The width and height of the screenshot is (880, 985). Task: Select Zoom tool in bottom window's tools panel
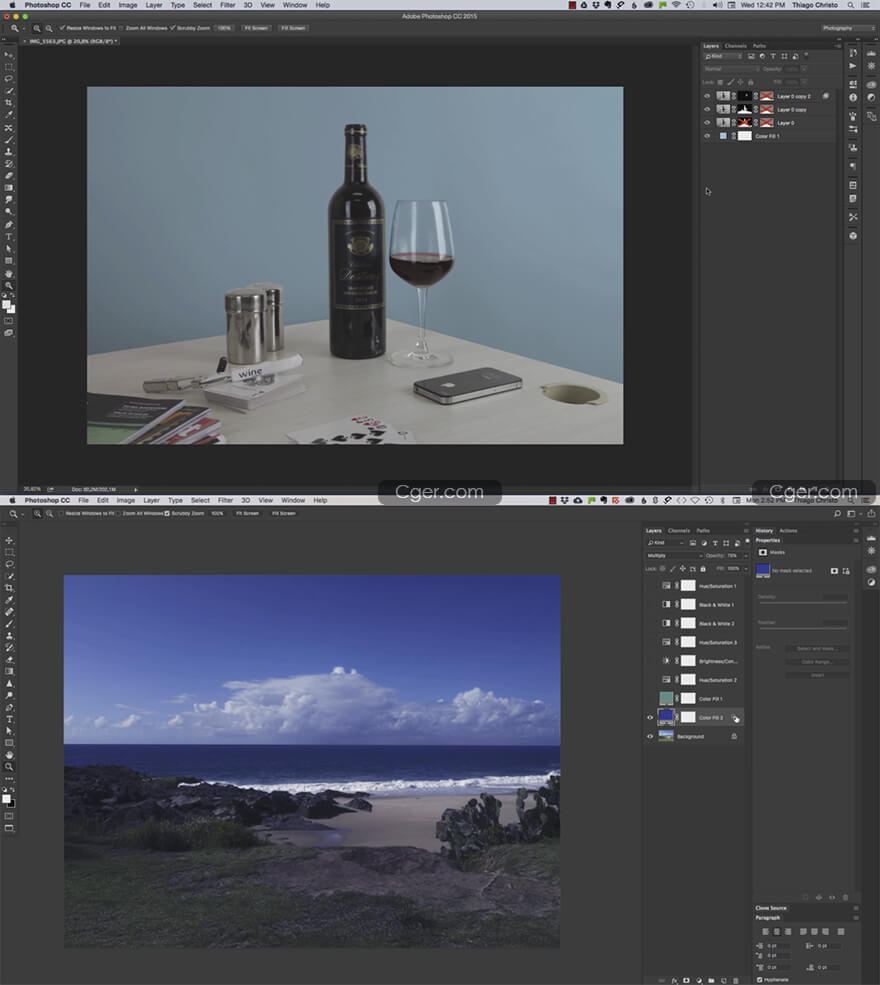(x=9, y=767)
